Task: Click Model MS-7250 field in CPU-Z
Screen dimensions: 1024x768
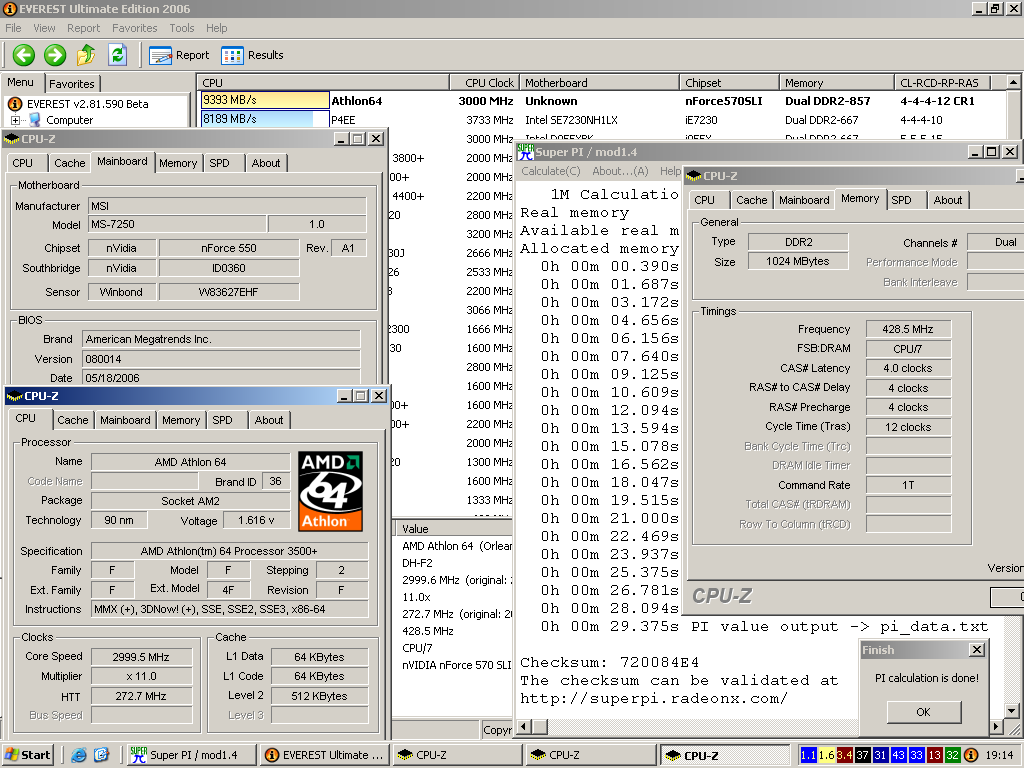Action: (x=178, y=224)
